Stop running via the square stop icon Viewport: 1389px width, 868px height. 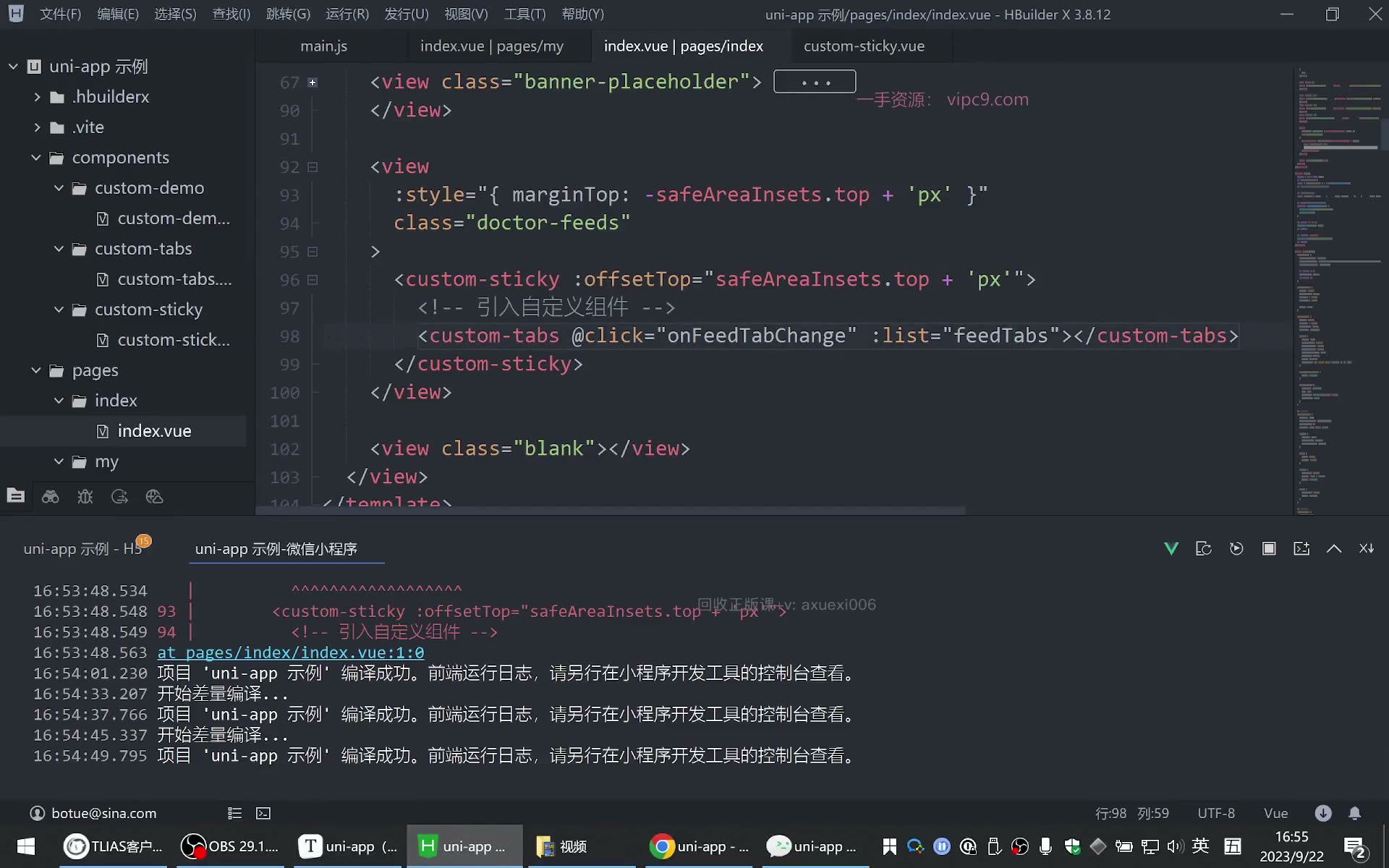(1269, 548)
